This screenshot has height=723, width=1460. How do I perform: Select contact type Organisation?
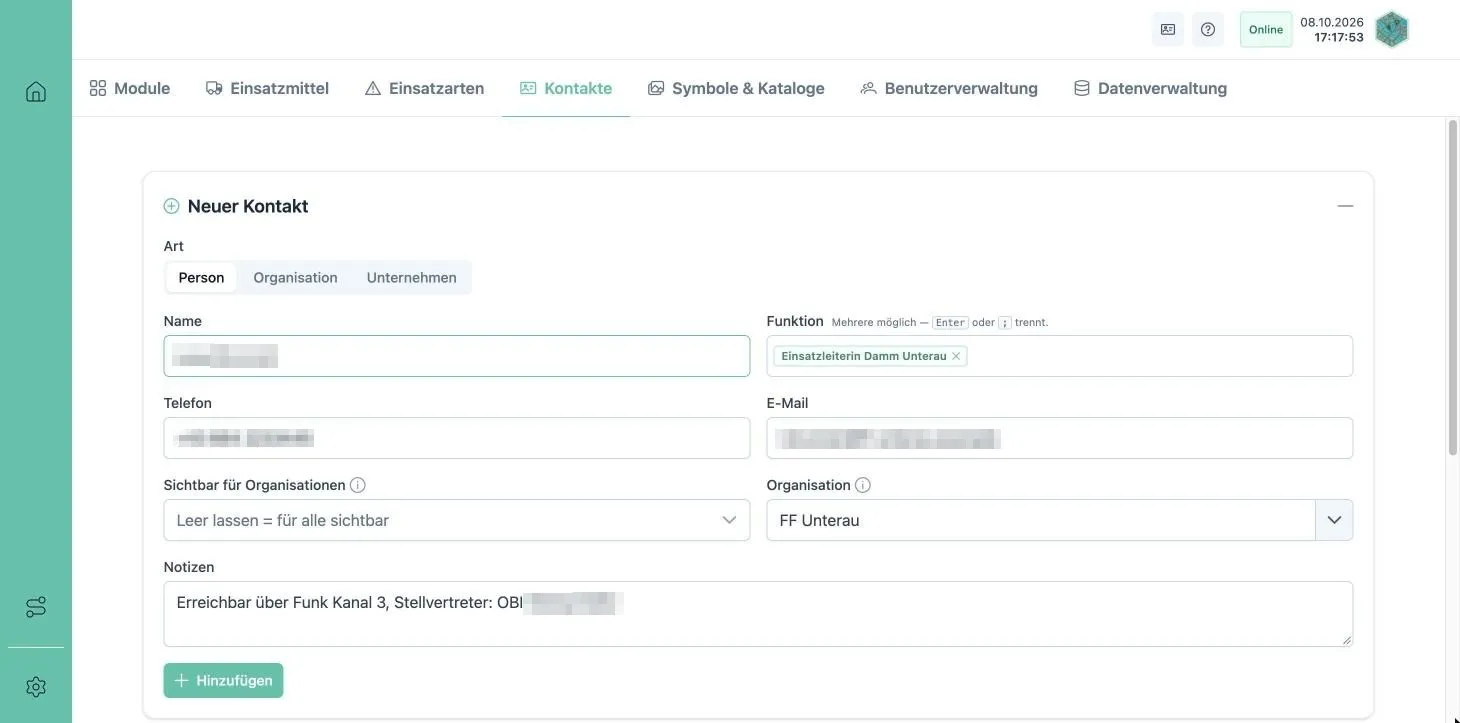[x=295, y=278]
